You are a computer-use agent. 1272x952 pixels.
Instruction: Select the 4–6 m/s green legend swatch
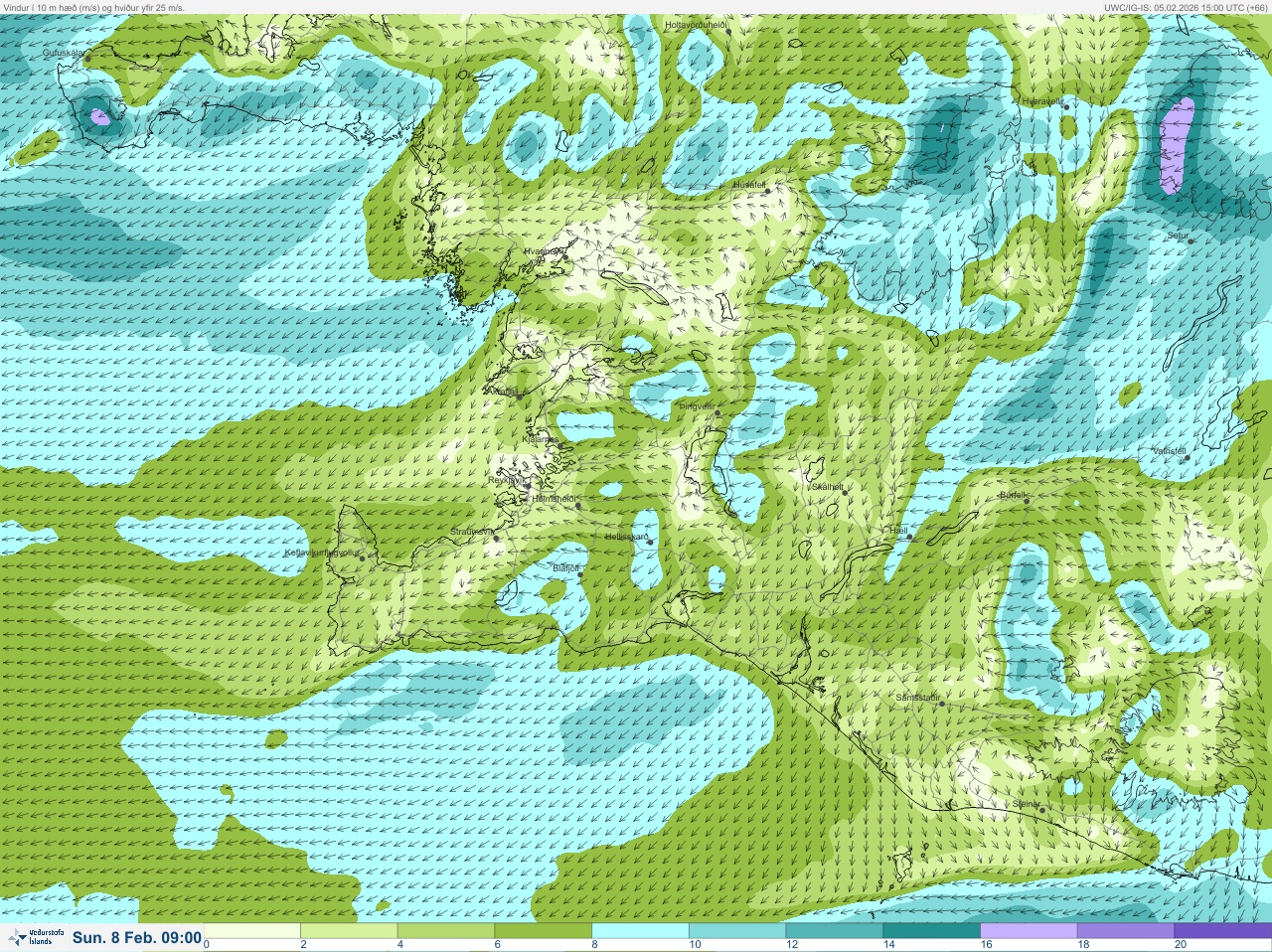(x=447, y=931)
